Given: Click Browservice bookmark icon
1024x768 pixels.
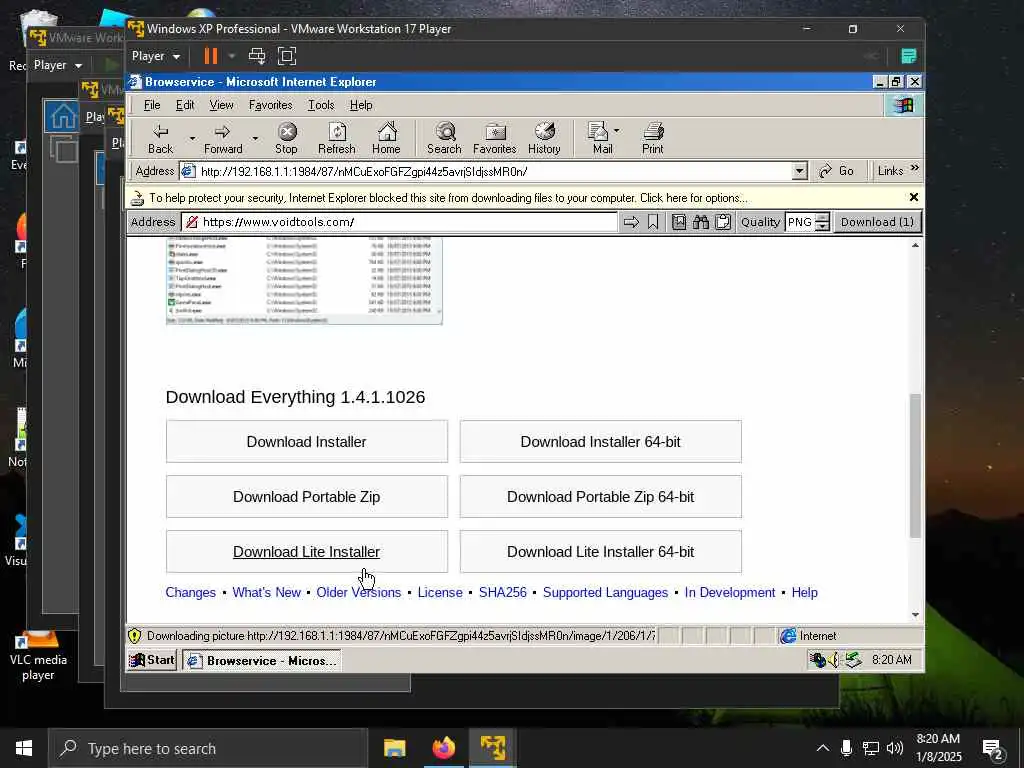Looking at the screenshot, I should point(652,222).
